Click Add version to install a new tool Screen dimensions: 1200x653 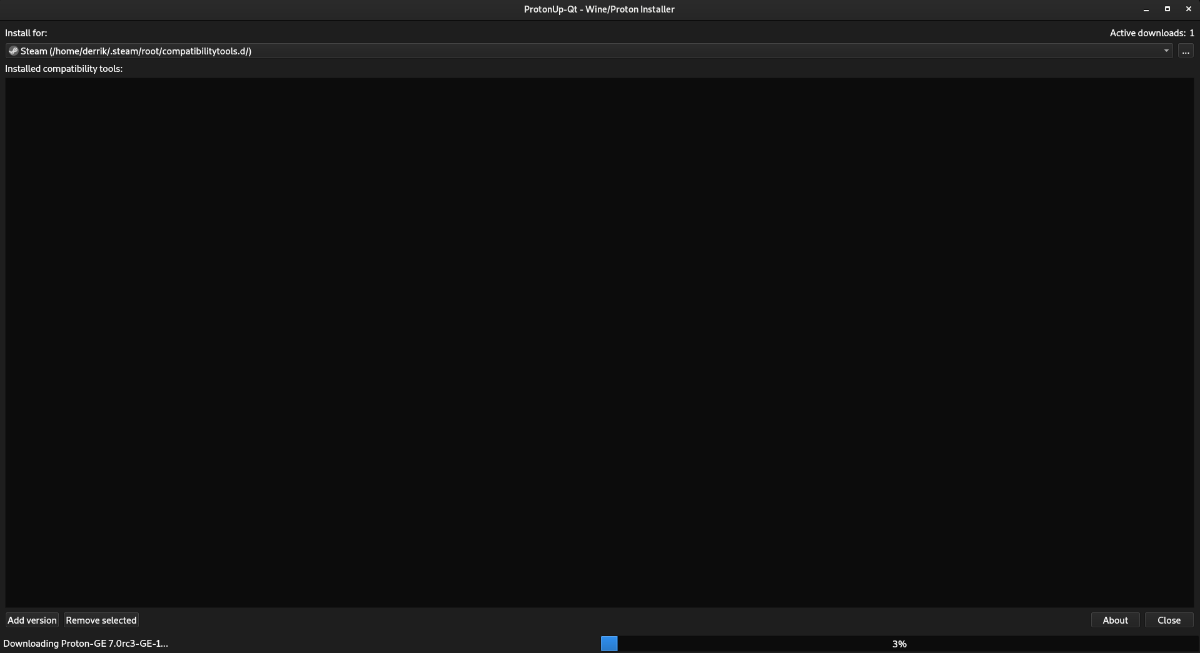pos(31,620)
